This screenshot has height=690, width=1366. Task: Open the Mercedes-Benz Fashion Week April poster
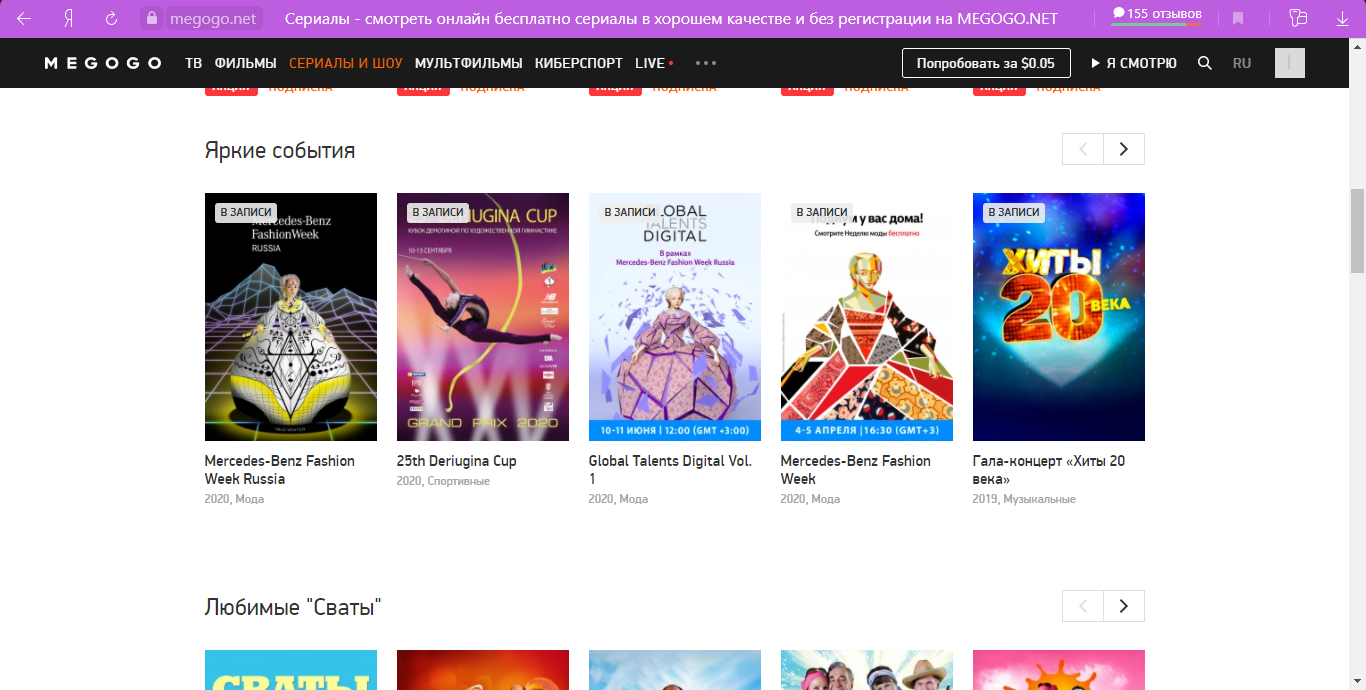pos(867,317)
